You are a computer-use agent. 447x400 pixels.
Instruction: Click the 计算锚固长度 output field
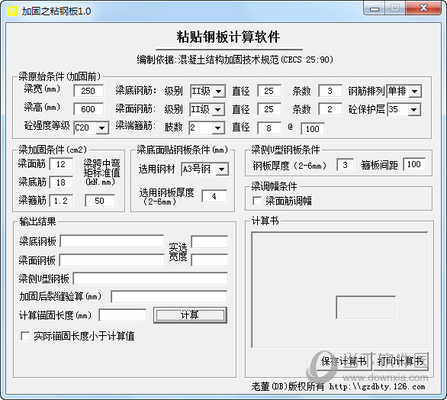123,315
